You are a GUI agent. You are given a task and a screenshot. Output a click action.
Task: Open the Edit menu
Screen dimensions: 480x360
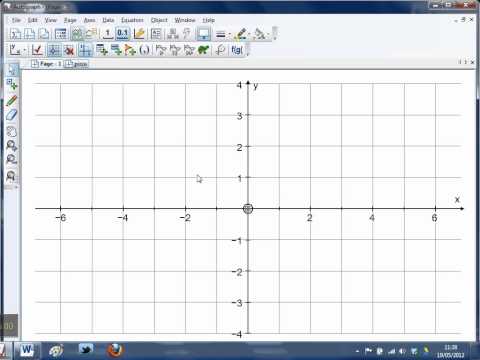[x=32, y=20]
